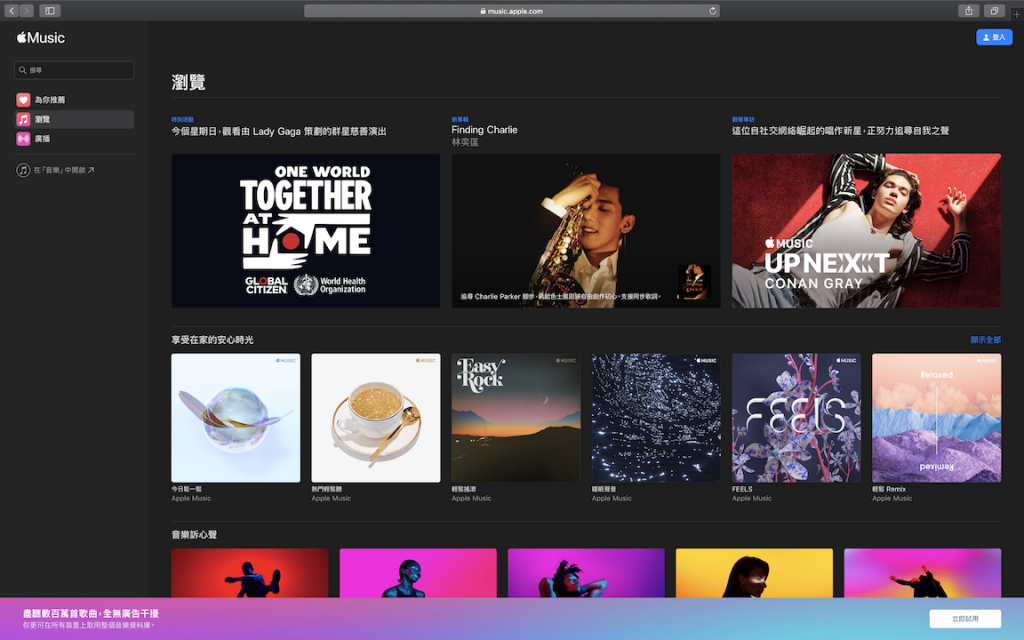
Task: Click the Apple Music logo
Action: tap(40, 38)
